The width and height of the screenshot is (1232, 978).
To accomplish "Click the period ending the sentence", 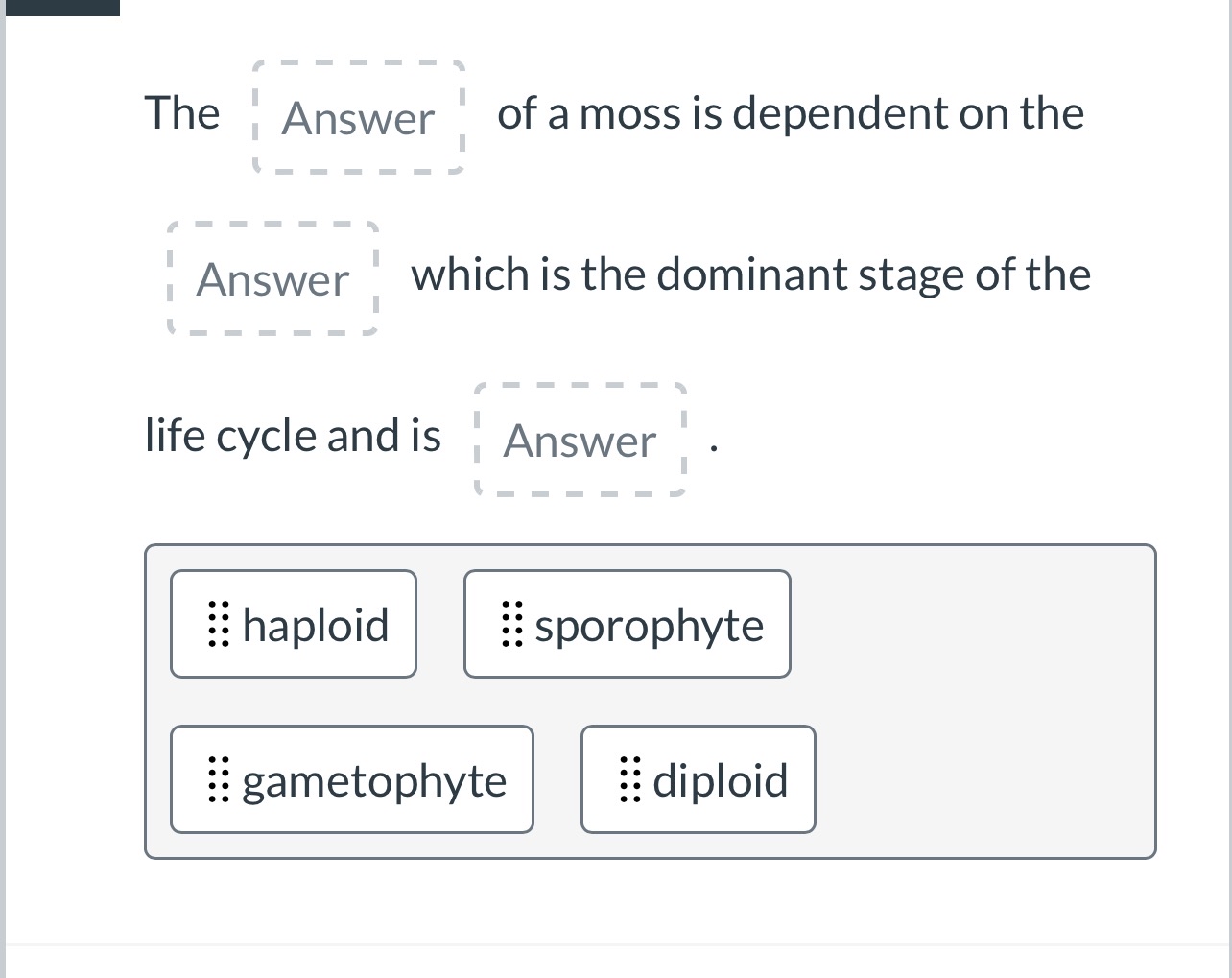I will pos(713,448).
